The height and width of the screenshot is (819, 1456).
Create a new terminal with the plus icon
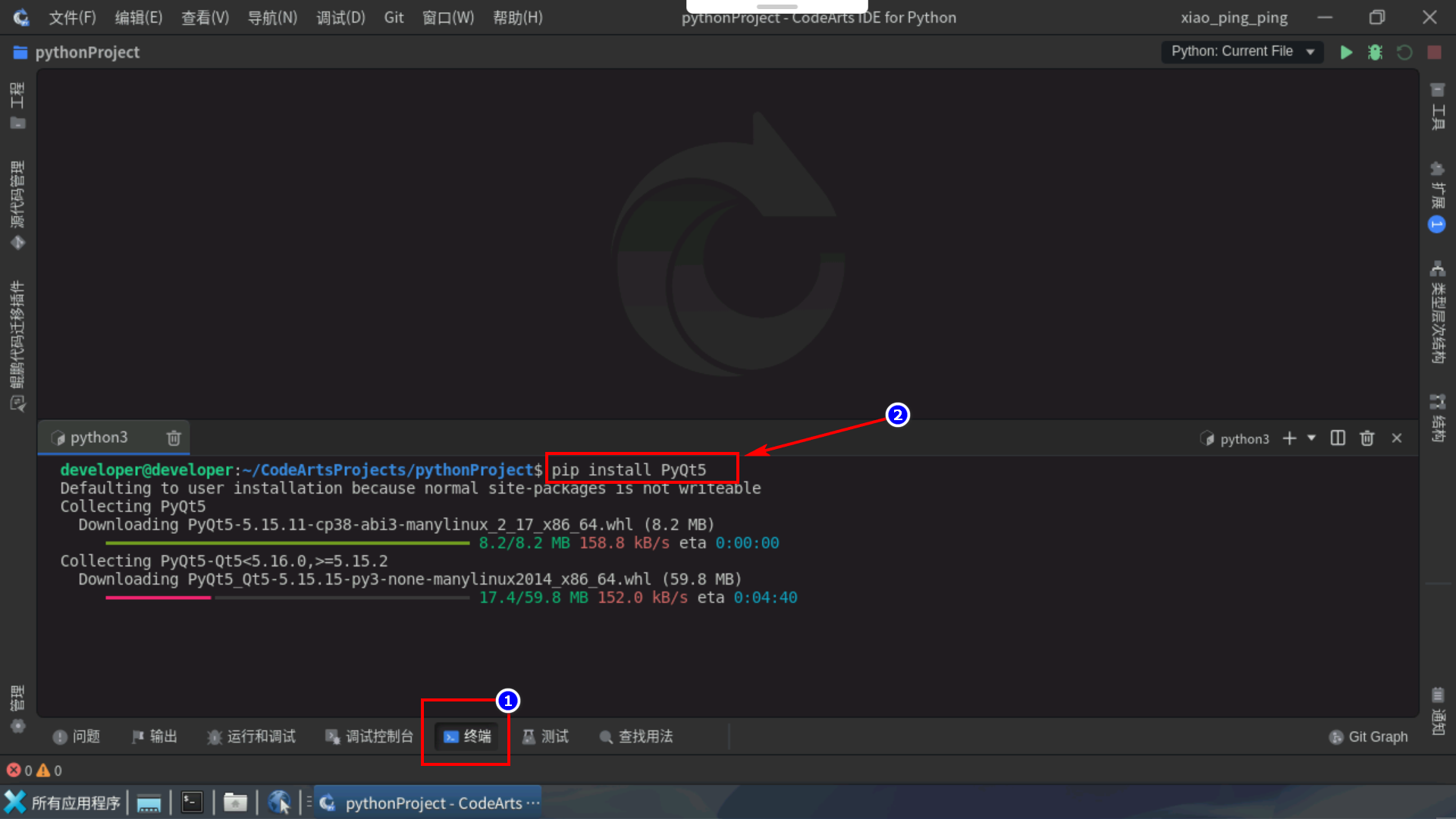(x=1290, y=438)
